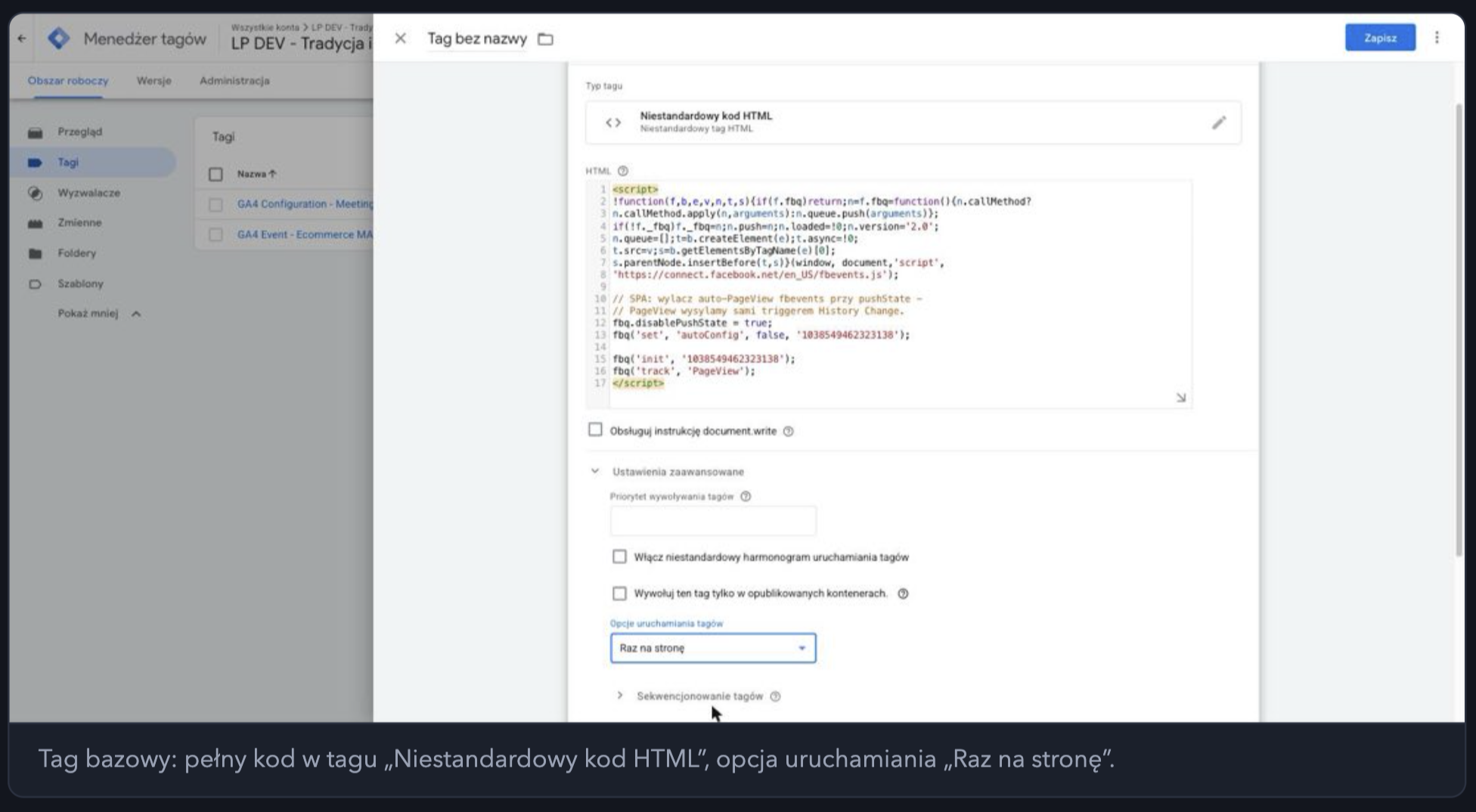Open Przegląd in the sidebar
Viewport: 1476px width, 812px height.
(80, 132)
